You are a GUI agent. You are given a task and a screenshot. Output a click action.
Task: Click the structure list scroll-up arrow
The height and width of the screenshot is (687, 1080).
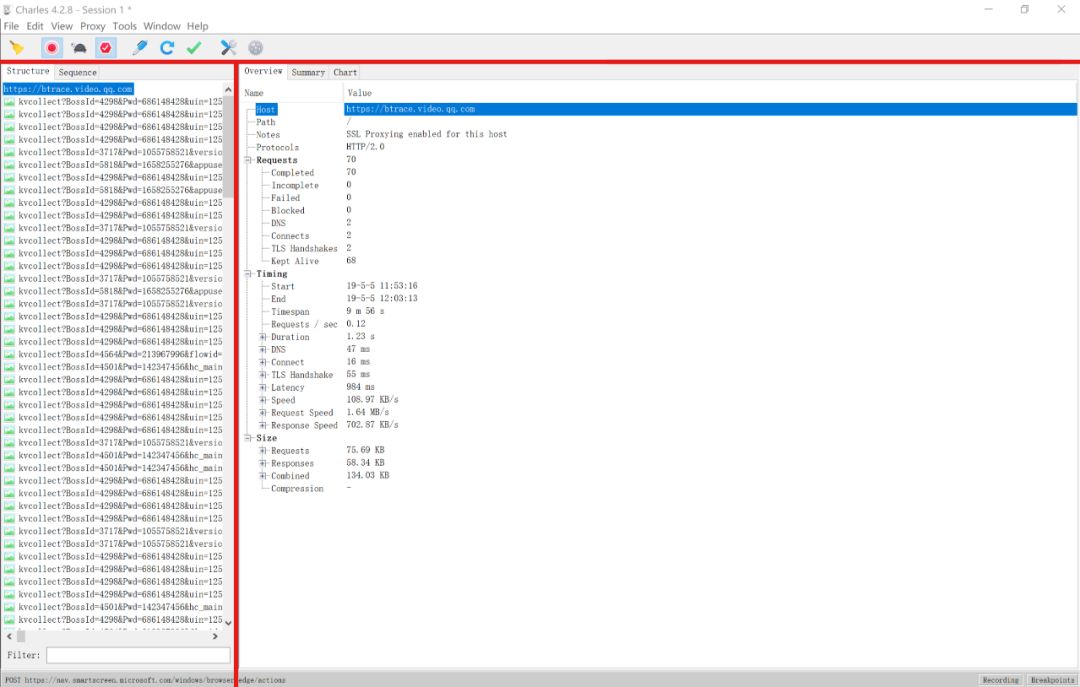point(228,90)
